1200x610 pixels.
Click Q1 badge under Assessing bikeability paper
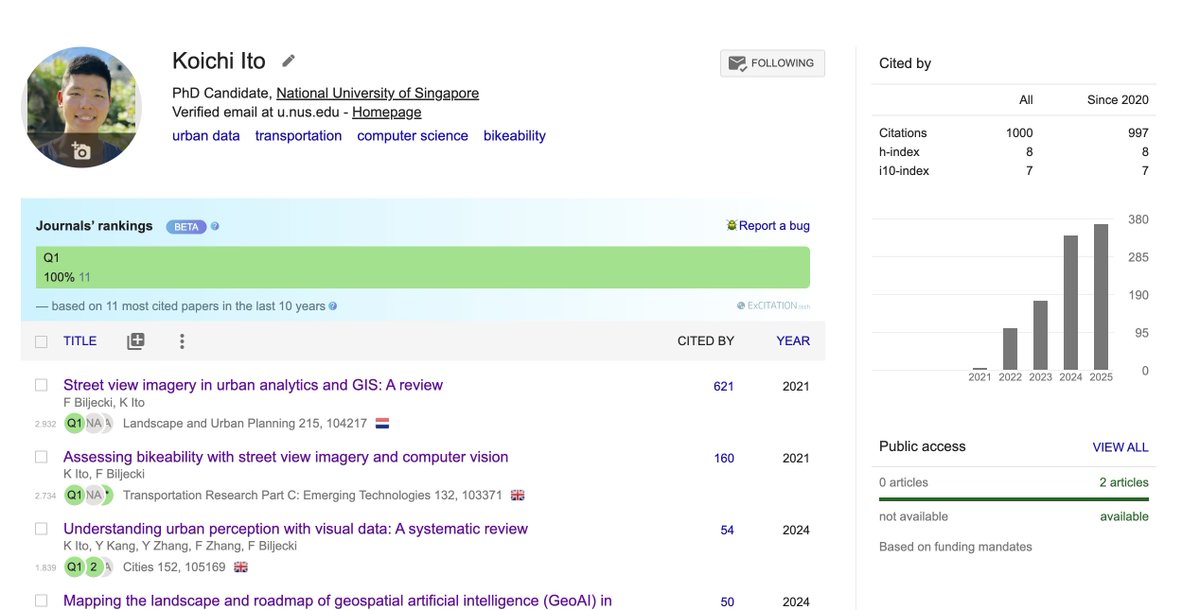74,495
